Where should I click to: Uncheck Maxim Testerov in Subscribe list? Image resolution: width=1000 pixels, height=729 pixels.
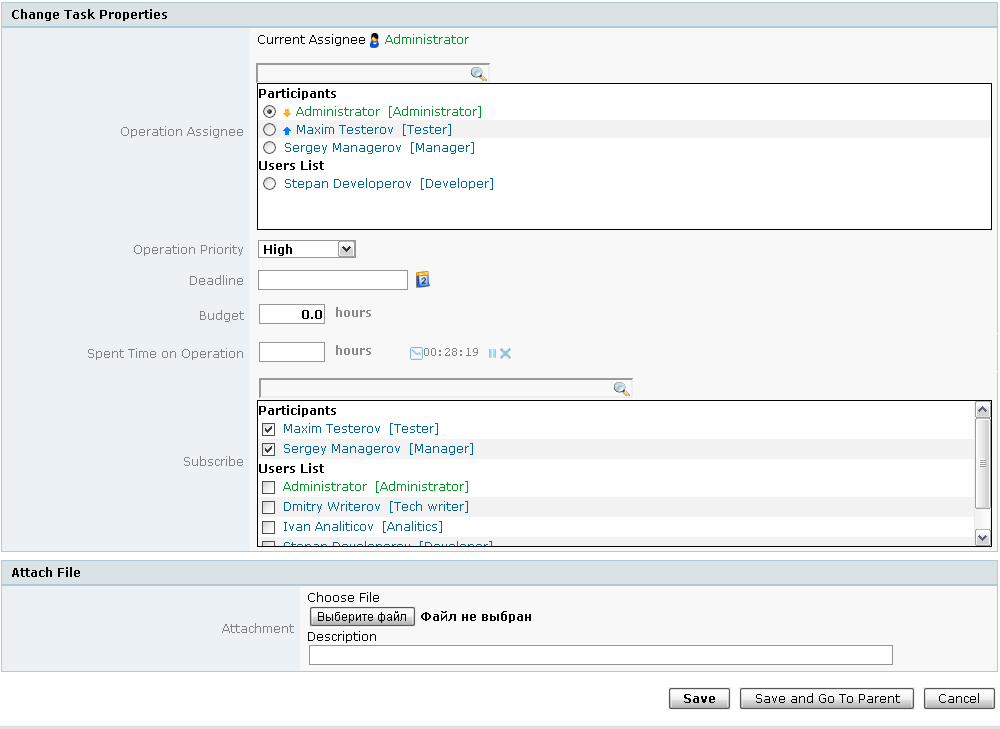(268, 429)
